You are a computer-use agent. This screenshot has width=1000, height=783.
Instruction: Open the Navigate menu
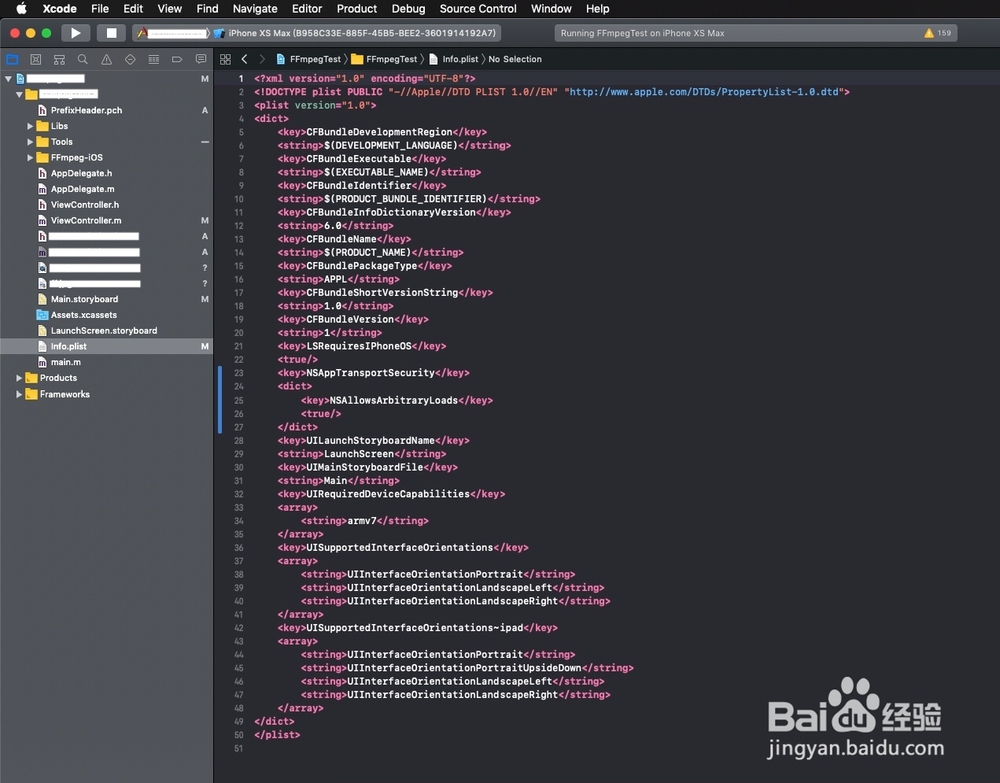(x=255, y=8)
